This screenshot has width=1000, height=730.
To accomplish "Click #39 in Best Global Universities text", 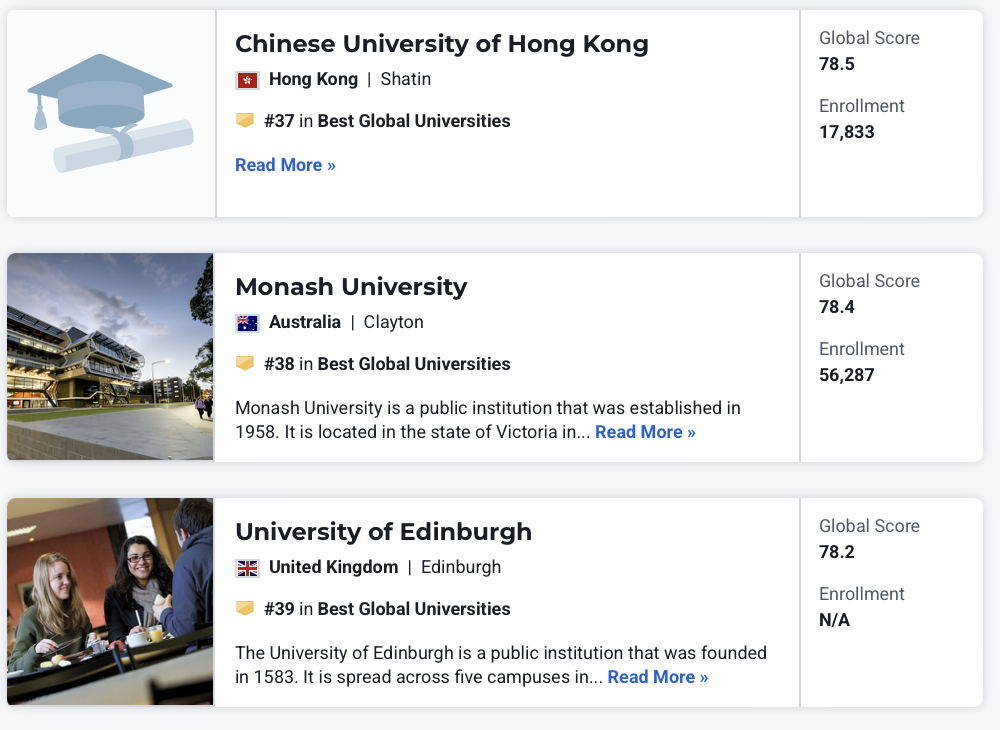I will click(387, 609).
